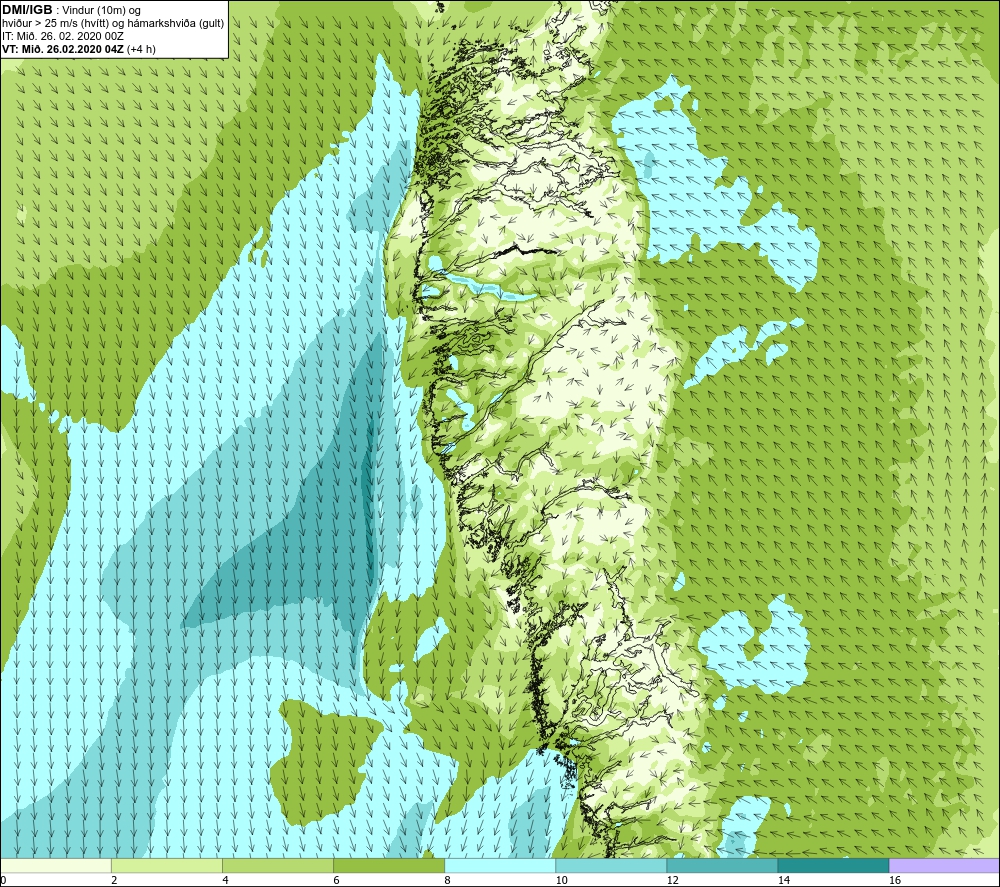
Task: Click the turquoise 10–12 legend swatch
Action: [x=611, y=865]
